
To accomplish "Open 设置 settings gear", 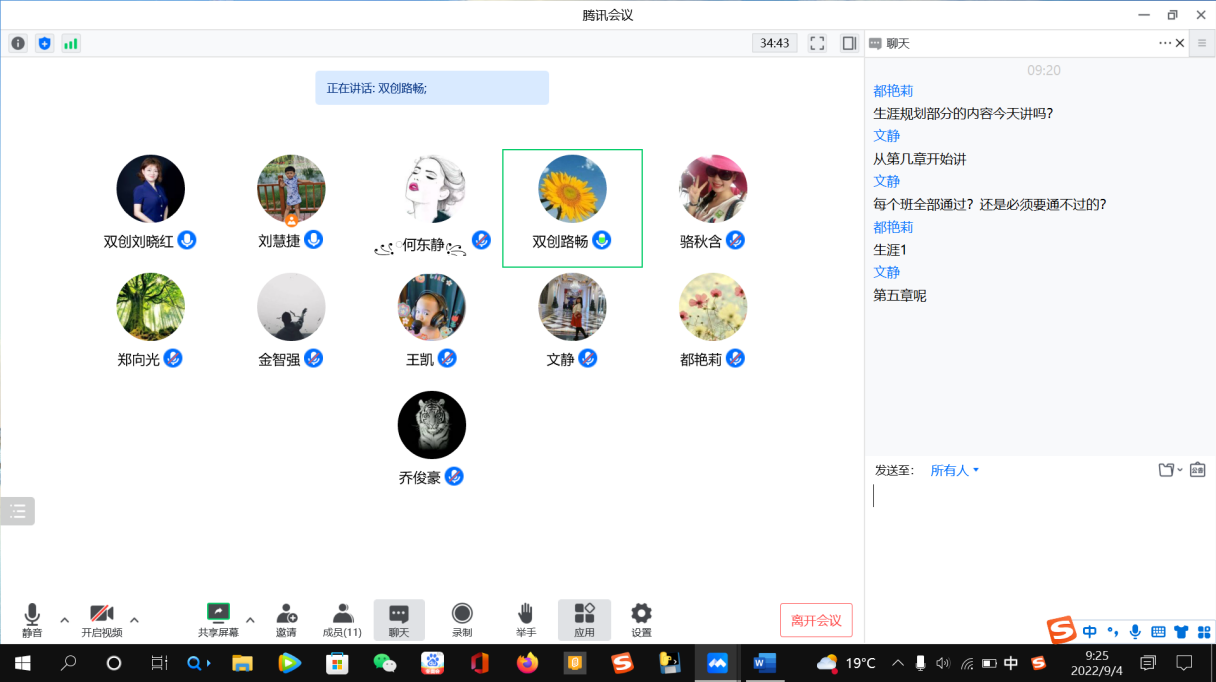I will [x=641, y=620].
